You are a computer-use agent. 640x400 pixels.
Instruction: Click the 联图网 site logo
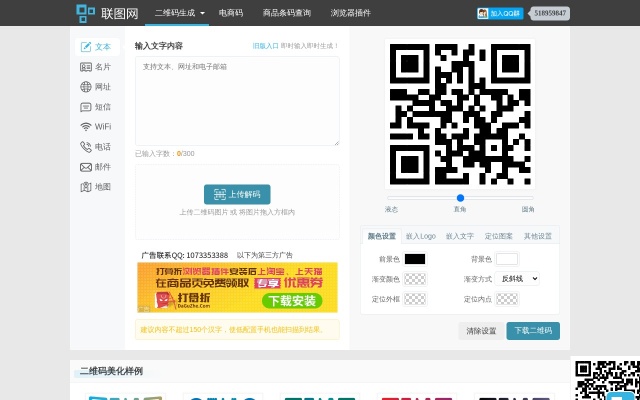point(108,13)
